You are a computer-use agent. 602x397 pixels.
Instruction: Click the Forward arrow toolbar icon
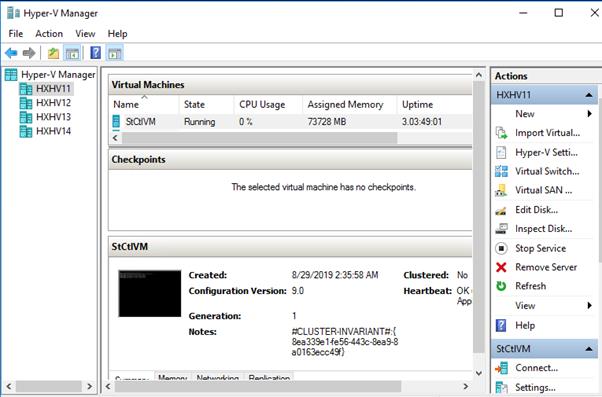pyautogui.click(x=29, y=53)
